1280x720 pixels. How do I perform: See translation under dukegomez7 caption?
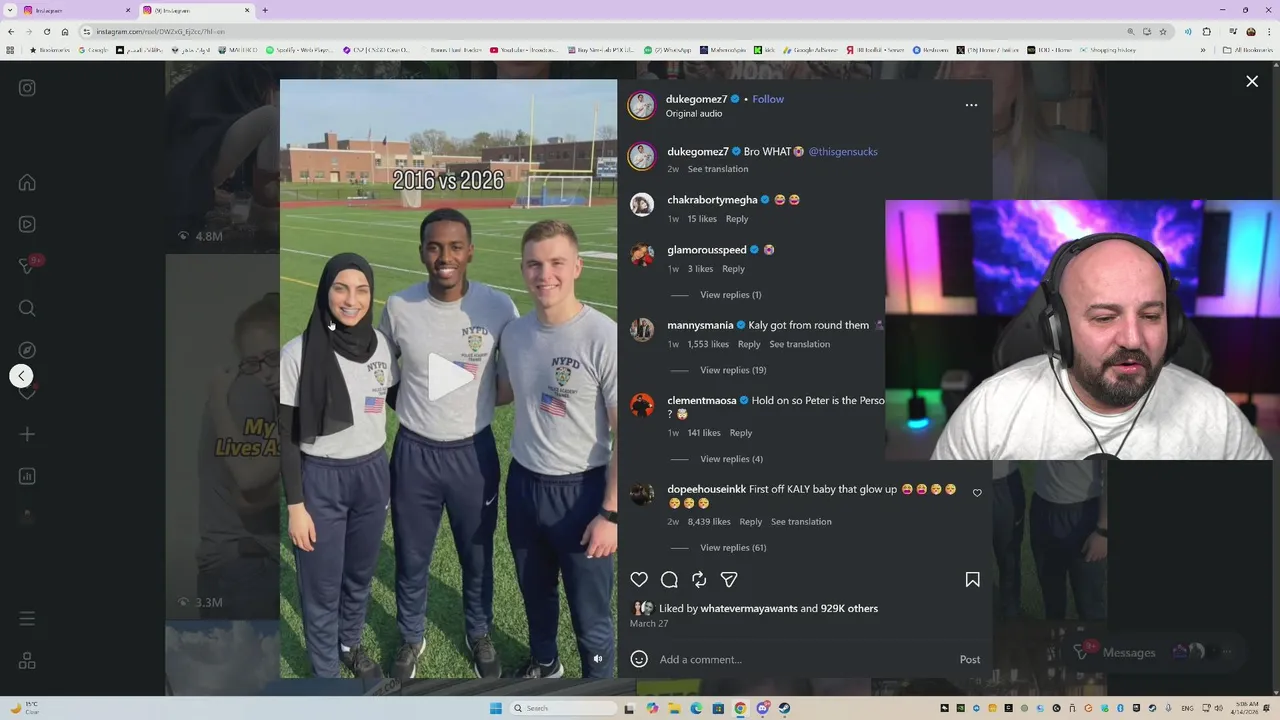coord(718,169)
